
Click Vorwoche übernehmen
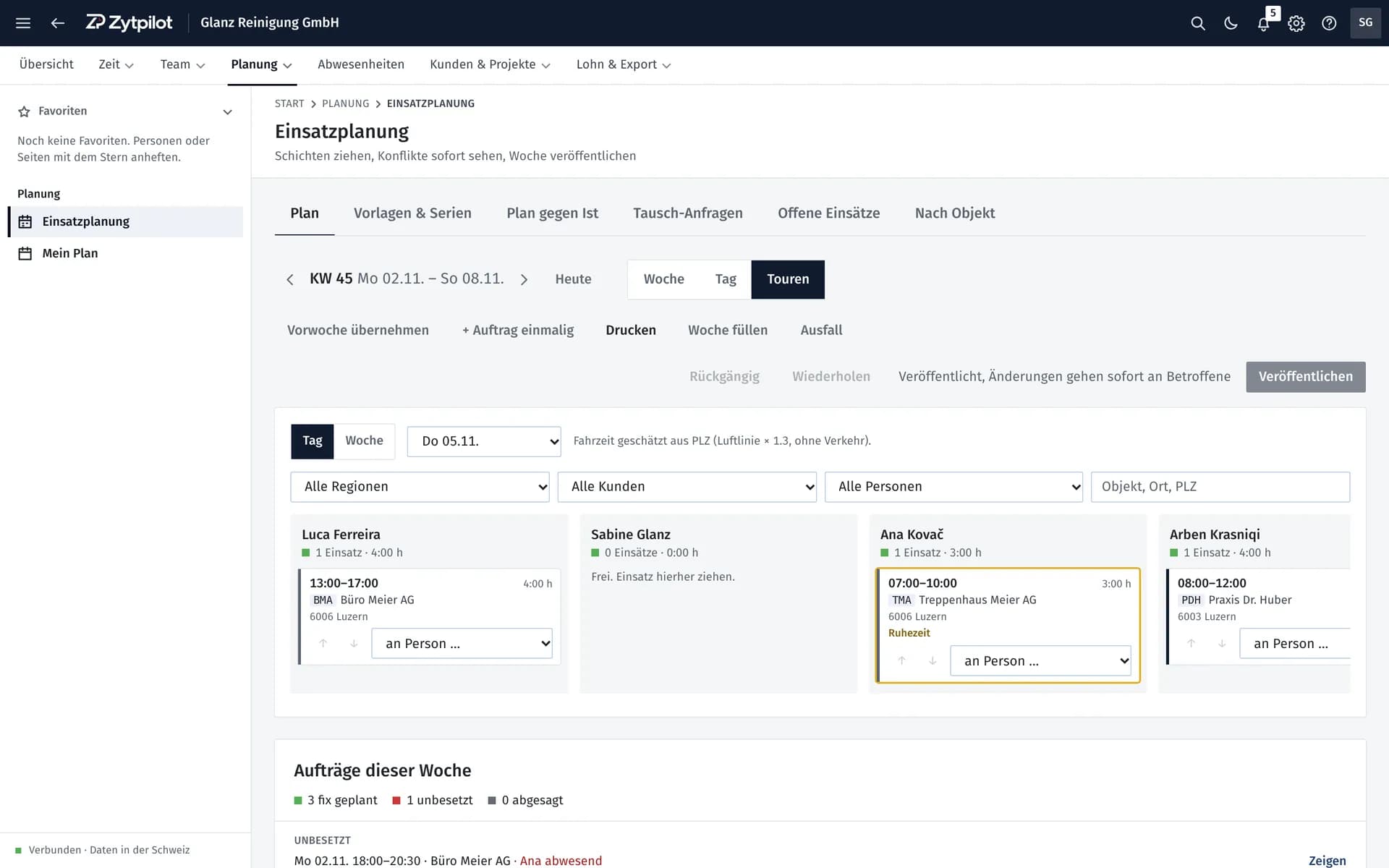[x=358, y=331]
